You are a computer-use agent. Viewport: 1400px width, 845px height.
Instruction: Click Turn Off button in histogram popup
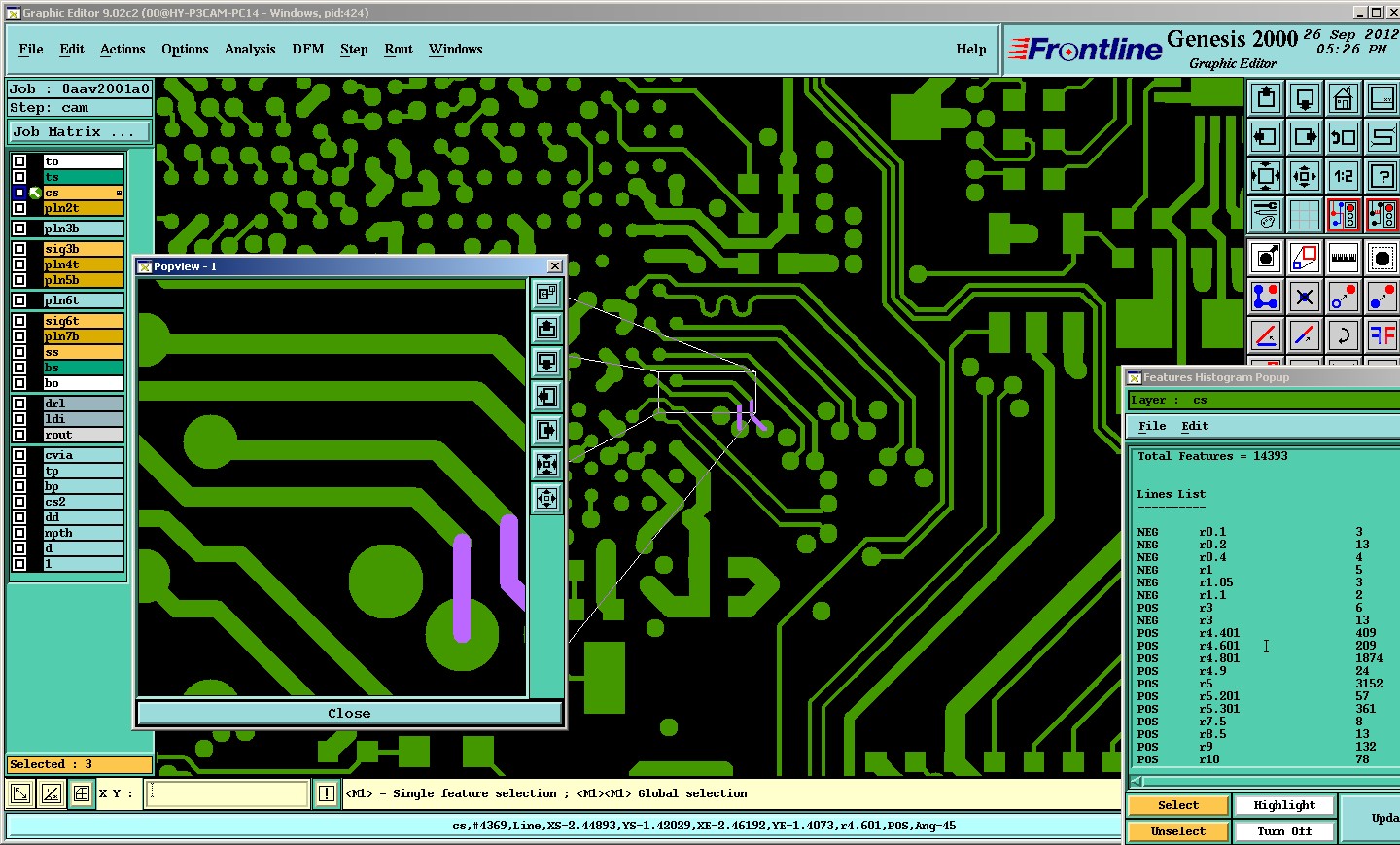click(x=1284, y=831)
